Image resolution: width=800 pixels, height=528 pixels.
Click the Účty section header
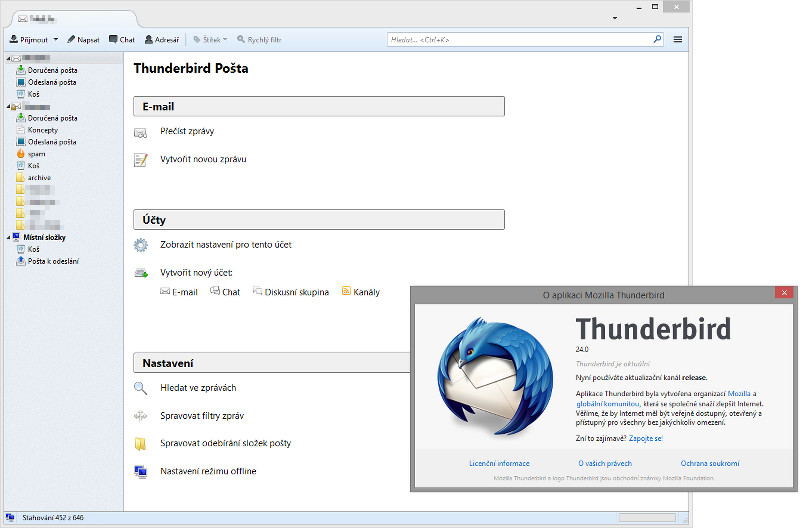(319, 220)
